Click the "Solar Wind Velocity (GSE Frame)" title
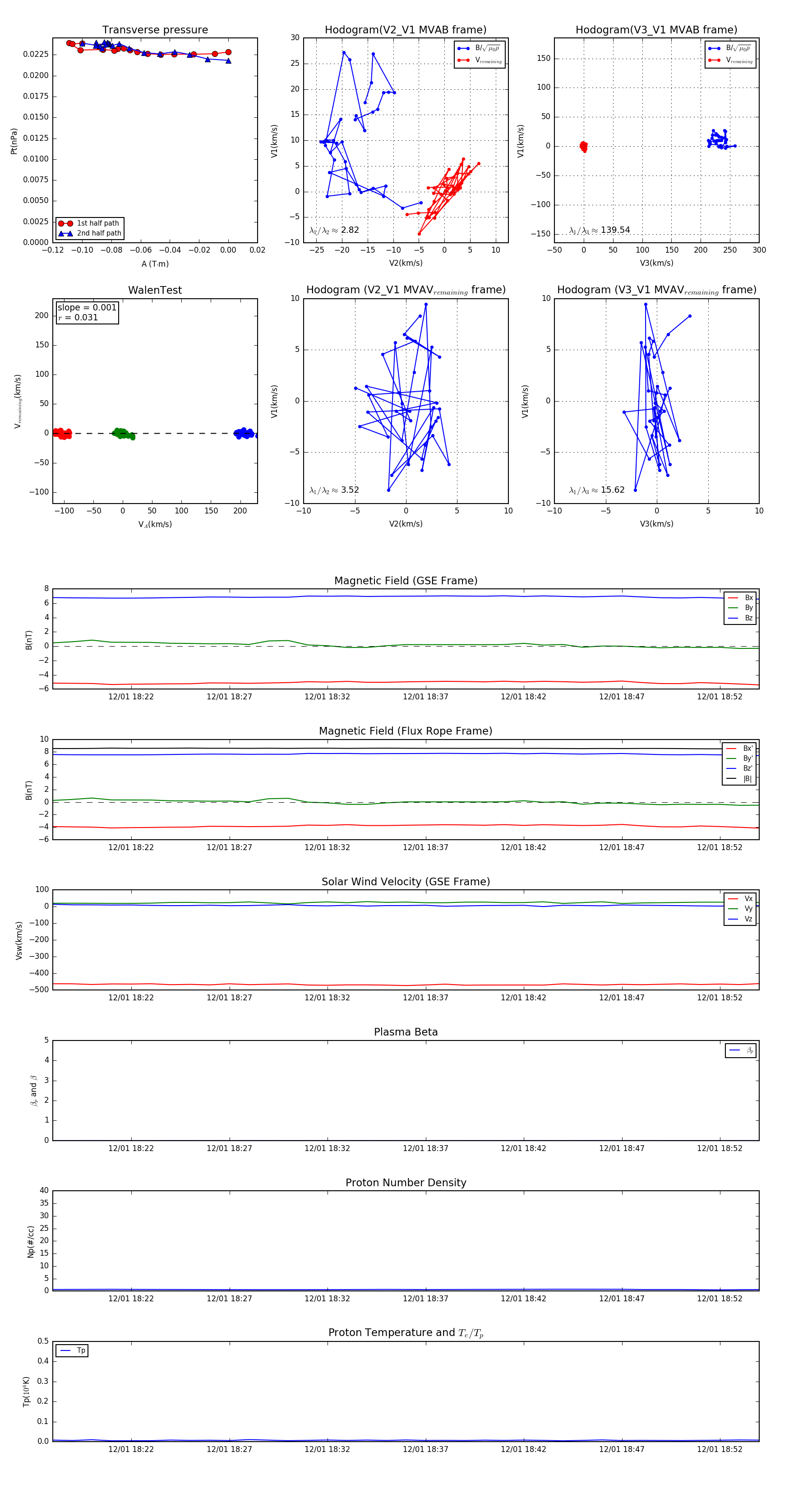This screenshot has width=812, height=1489. 406,882
